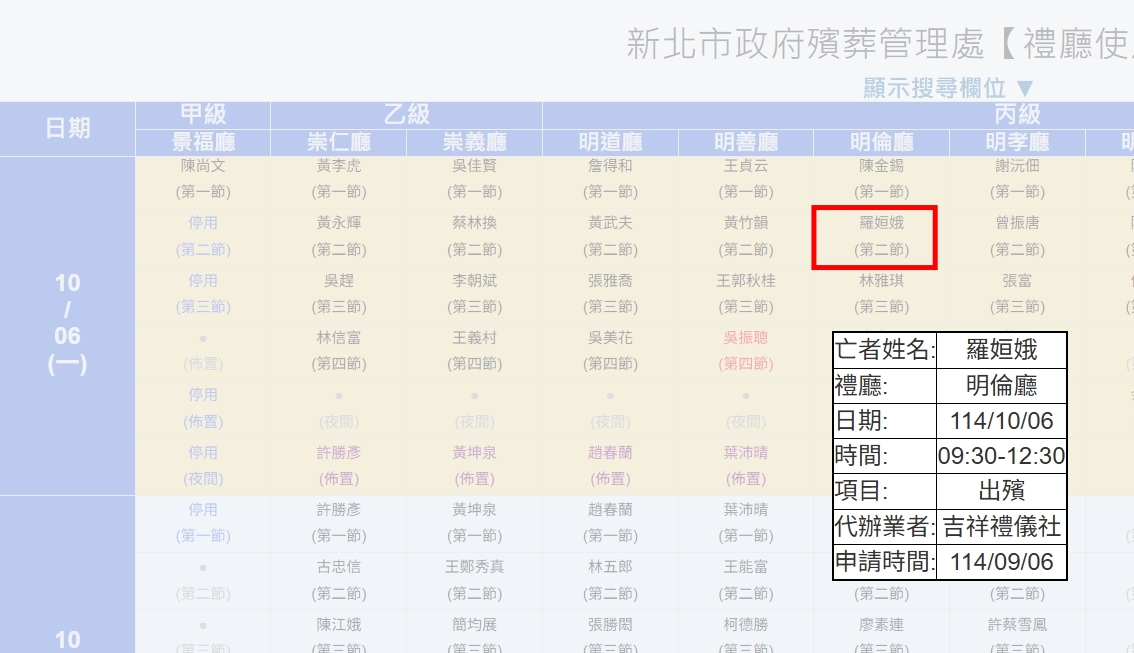Viewport: 1134px width, 653px height.
Task: Click the 乙級 category header
Action: click(406, 114)
